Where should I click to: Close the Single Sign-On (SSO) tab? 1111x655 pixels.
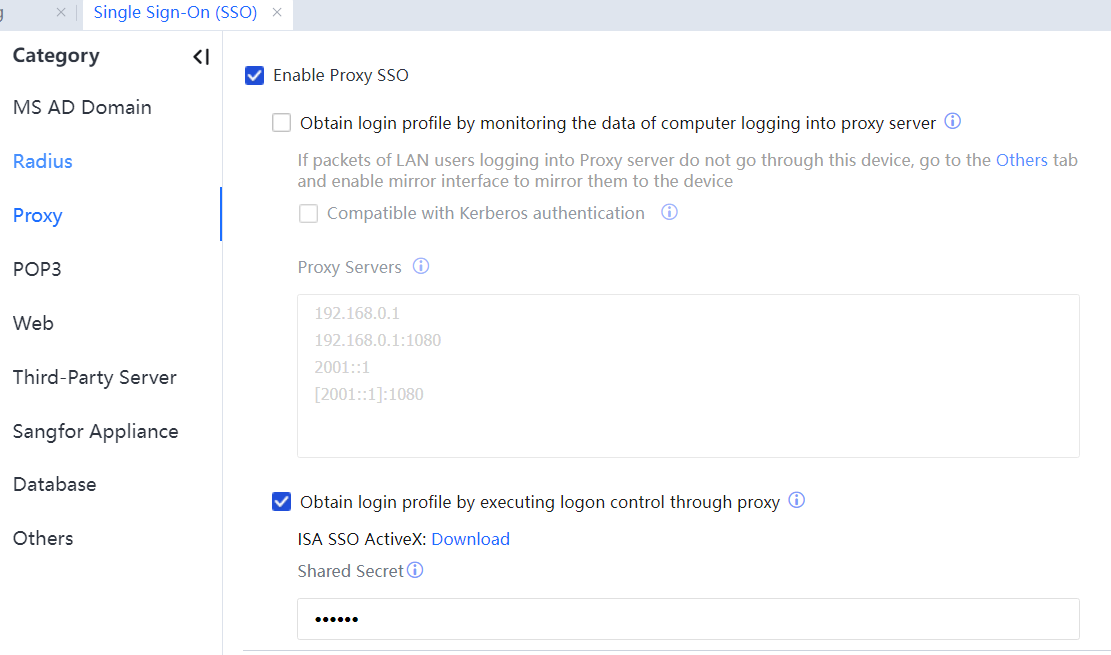click(277, 13)
